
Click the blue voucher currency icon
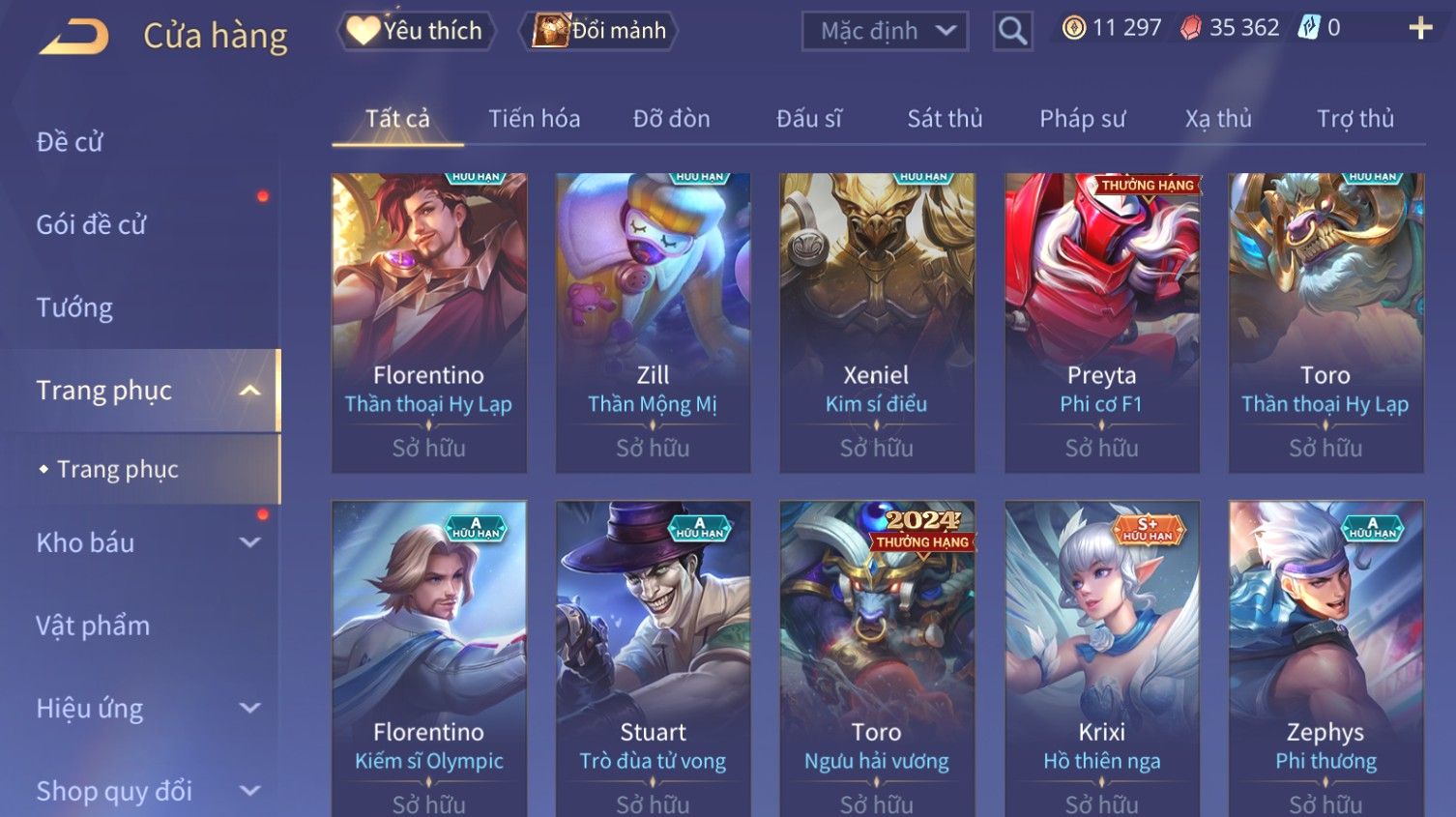click(1308, 27)
